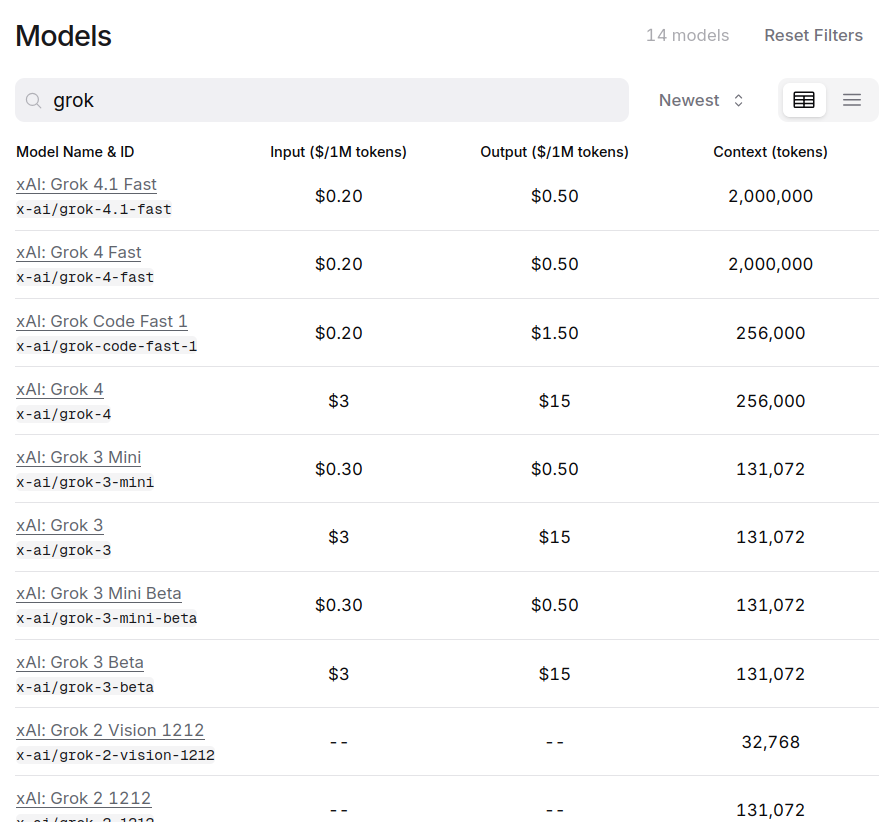This screenshot has width=884, height=822.
Task: Open xAI: Grok Code Fast 1 link
Action: [x=102, y=321]
